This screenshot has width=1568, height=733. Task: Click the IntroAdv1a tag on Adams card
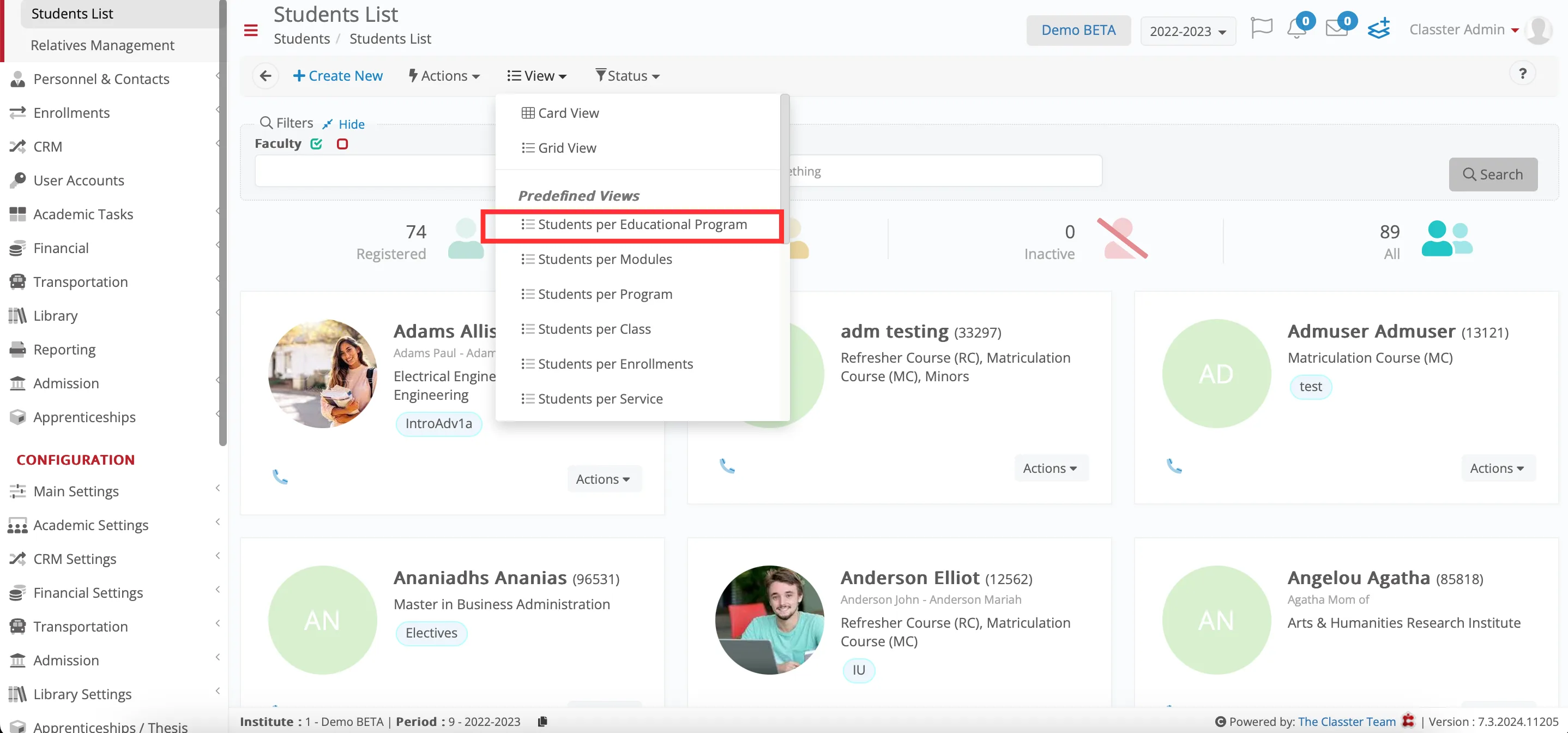(438, 424)
